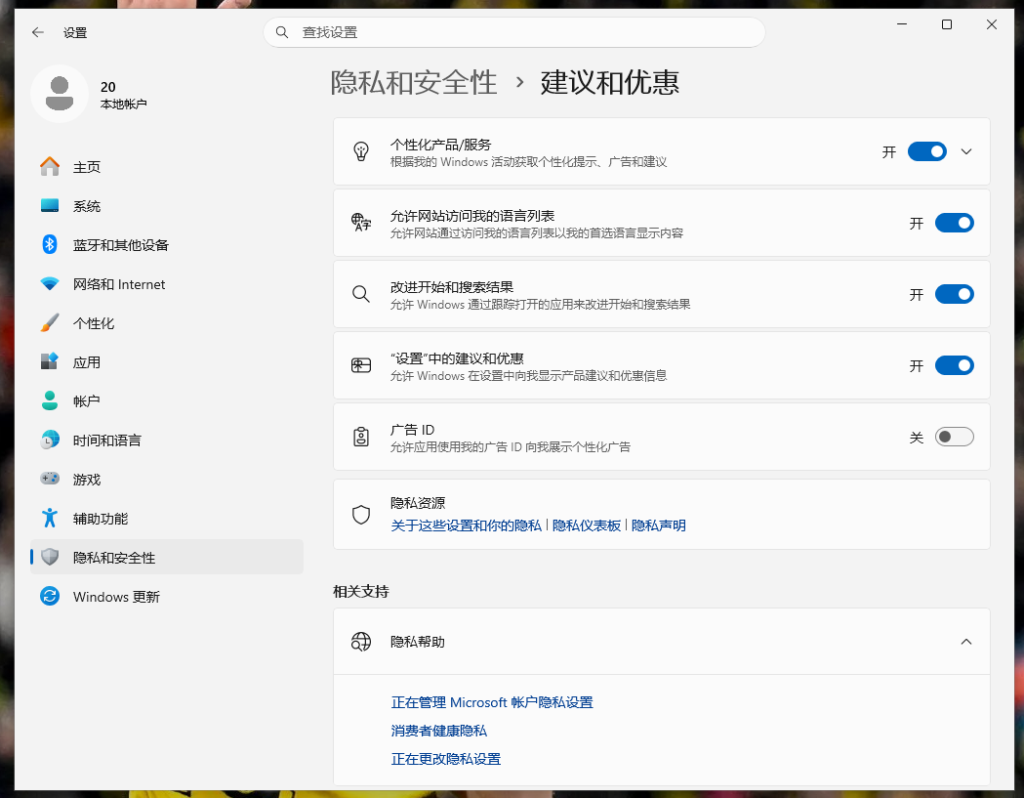Screen dimensions: 1024x798
Task: Open 个性化 settings
Action: (x=167, y=323)
